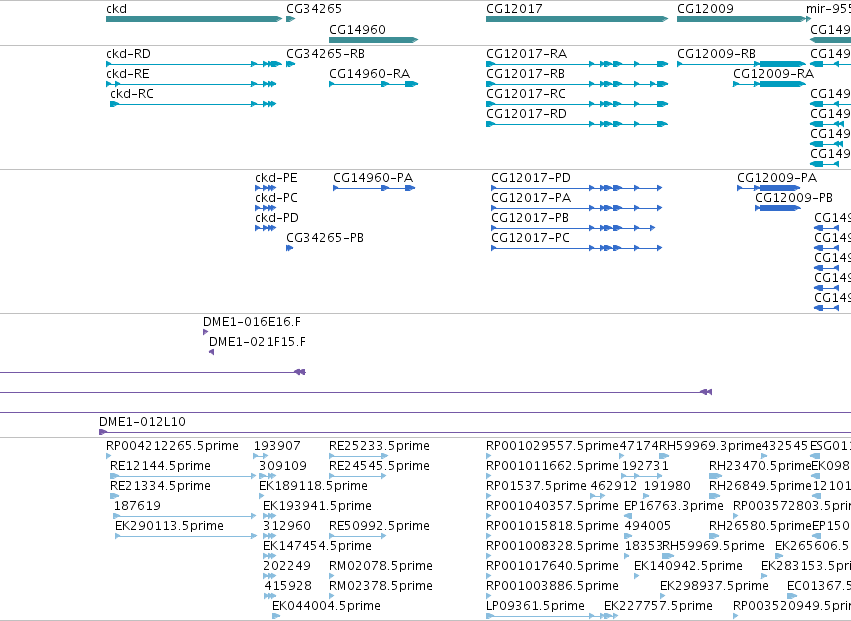Select EST RE50992.5prime
The width and height of the screenshot is (851, 621).
tap(358, 536)
